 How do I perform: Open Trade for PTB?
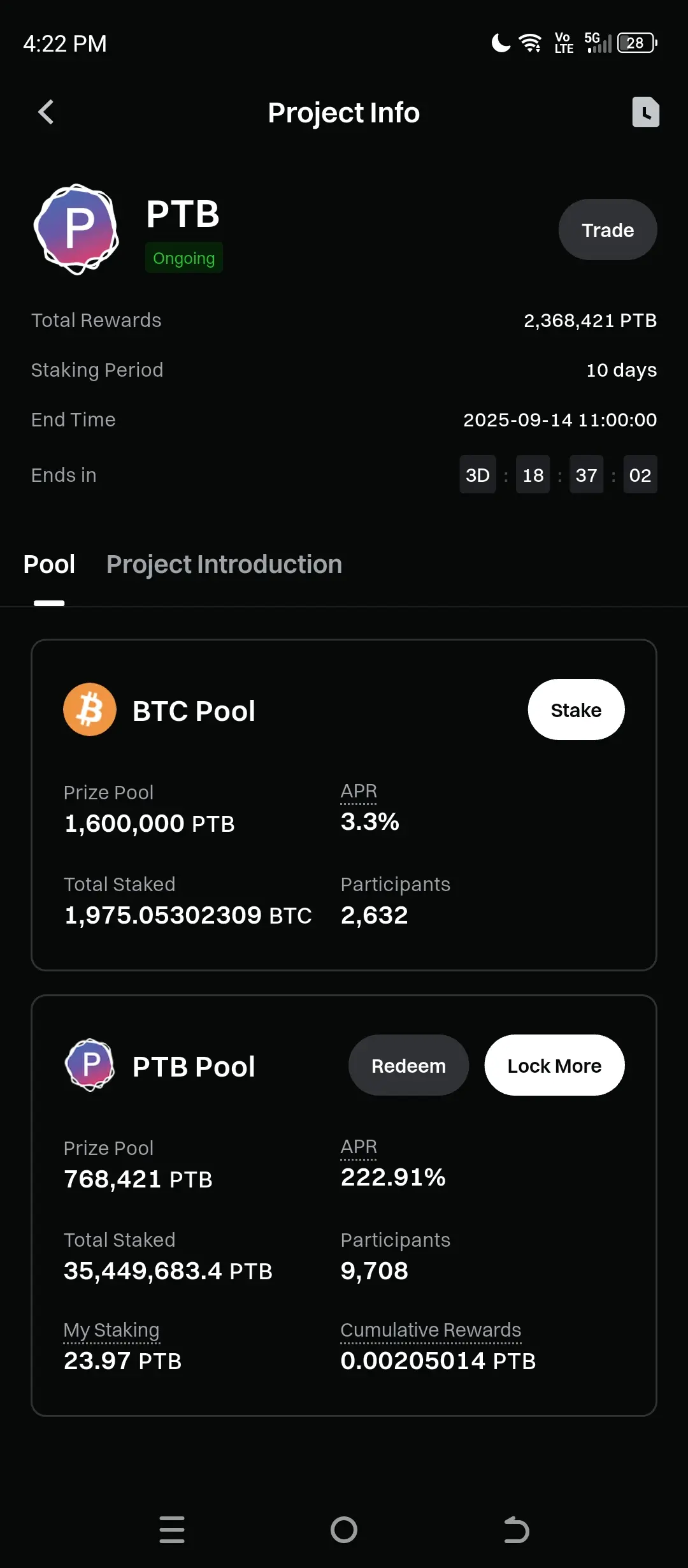pos(608,229)
